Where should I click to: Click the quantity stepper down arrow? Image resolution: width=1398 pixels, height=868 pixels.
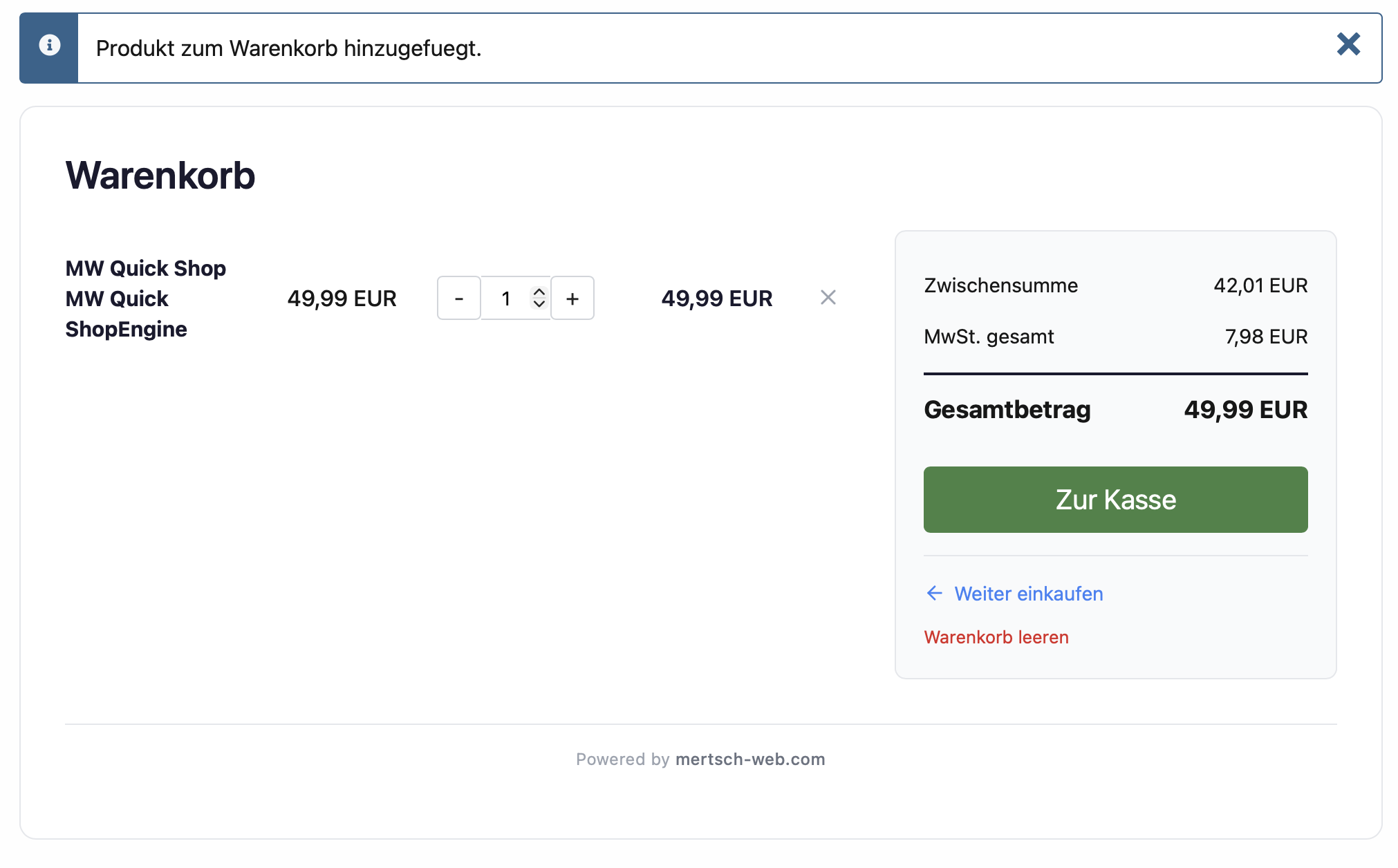click(539, 304)
